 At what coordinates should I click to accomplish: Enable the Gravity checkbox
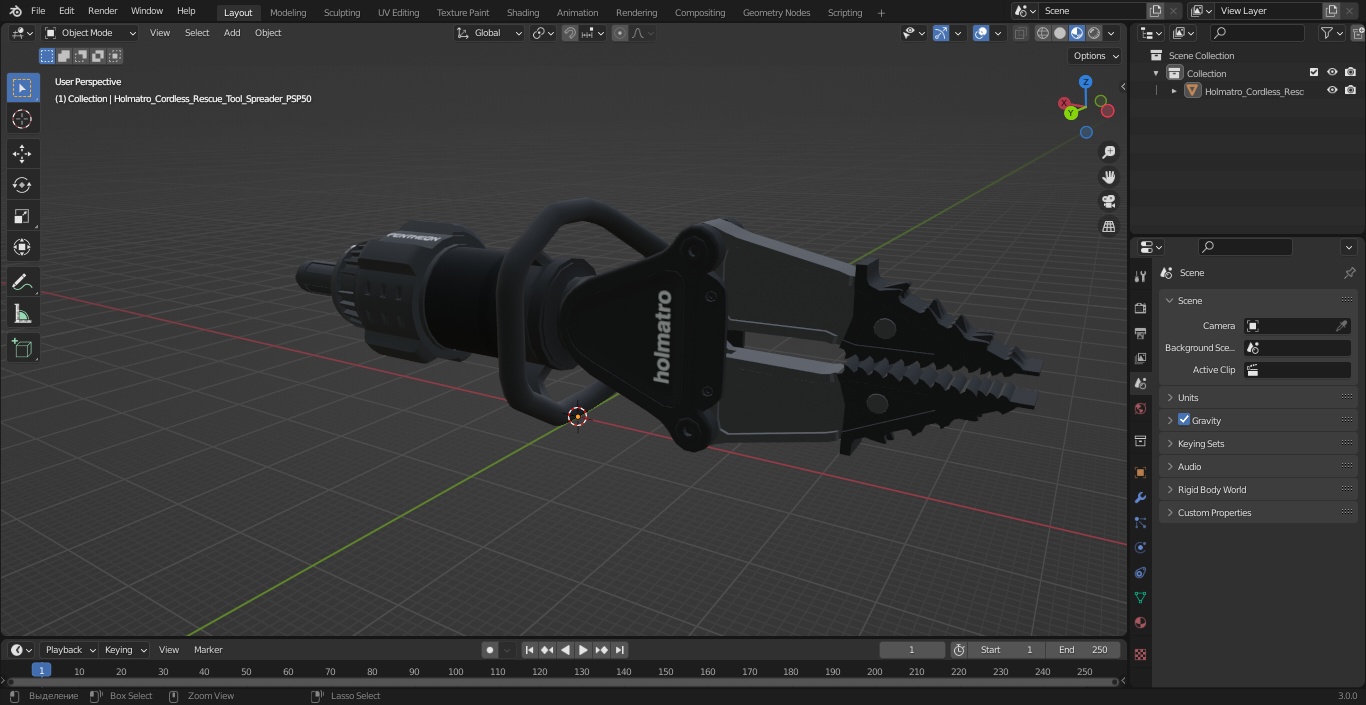(1184, 420)
